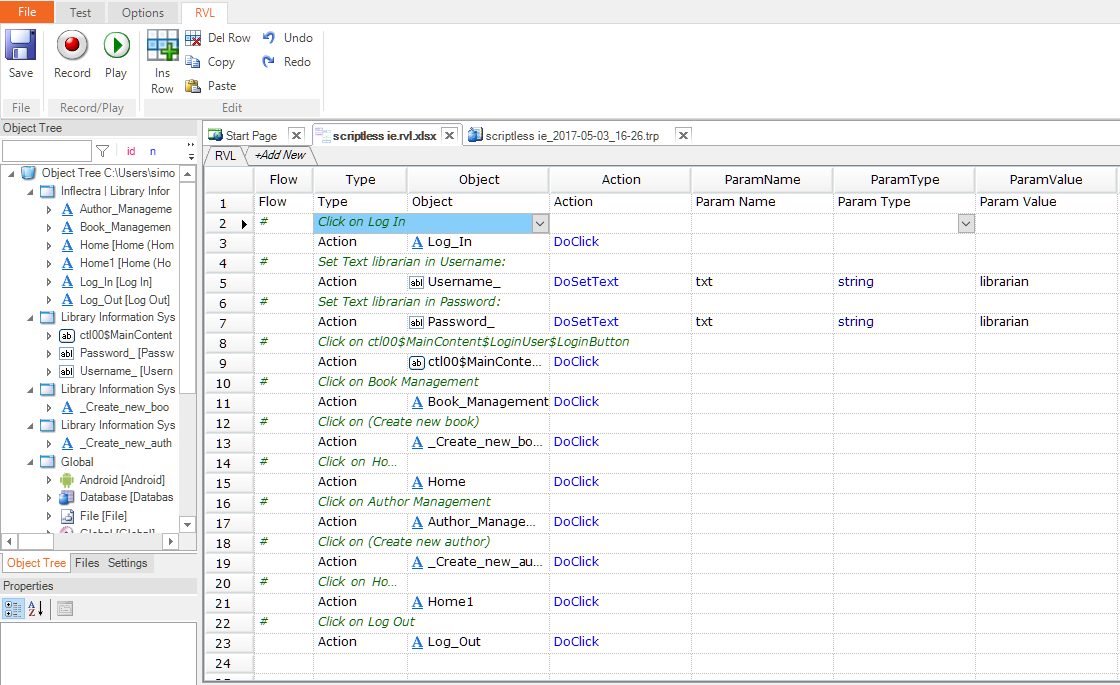Expand the Author_Management node in the tree

(49, 209)
